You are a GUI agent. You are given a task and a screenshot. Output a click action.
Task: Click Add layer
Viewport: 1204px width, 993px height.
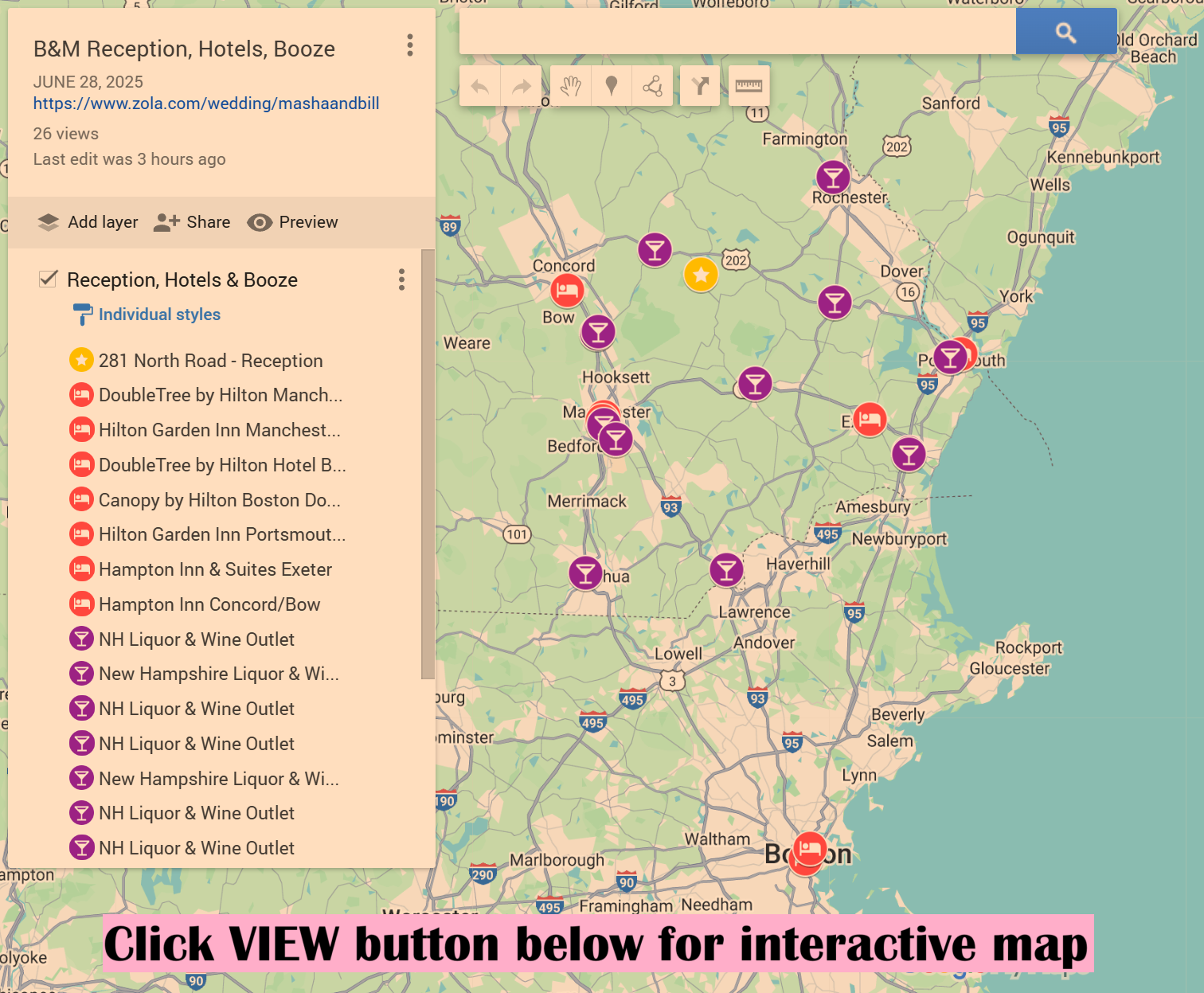pos(88,222)
